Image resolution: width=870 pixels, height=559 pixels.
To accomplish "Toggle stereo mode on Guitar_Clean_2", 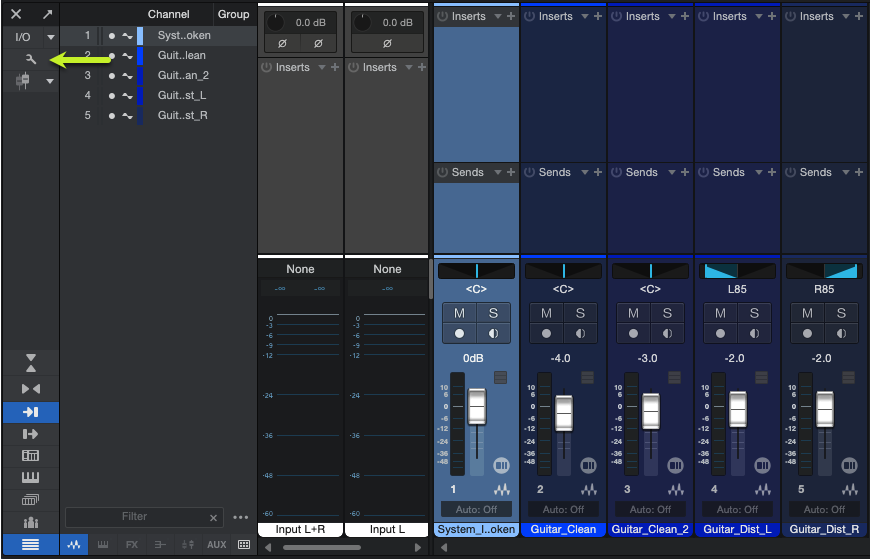I will 675,465.
